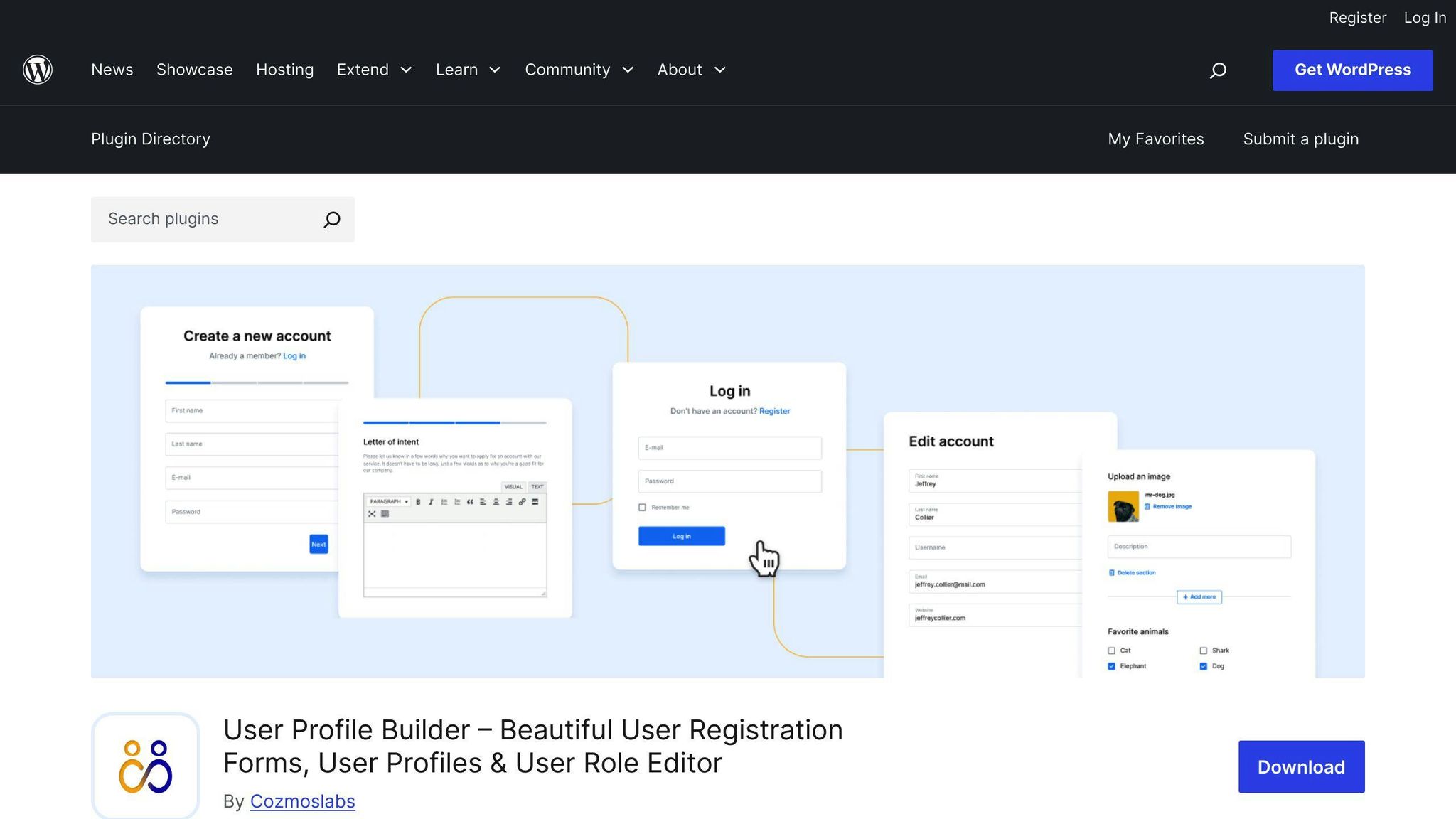Go to the Hosting page
This screenshot has width=1456, height=819.
[x=285, y=70]
